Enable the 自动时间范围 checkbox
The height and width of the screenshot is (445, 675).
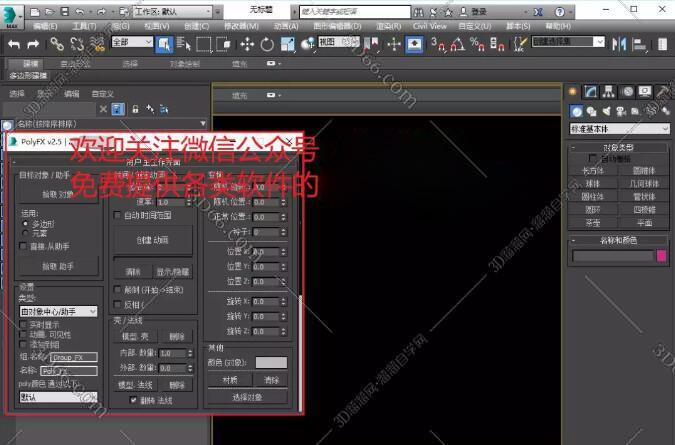click(117, 215)
